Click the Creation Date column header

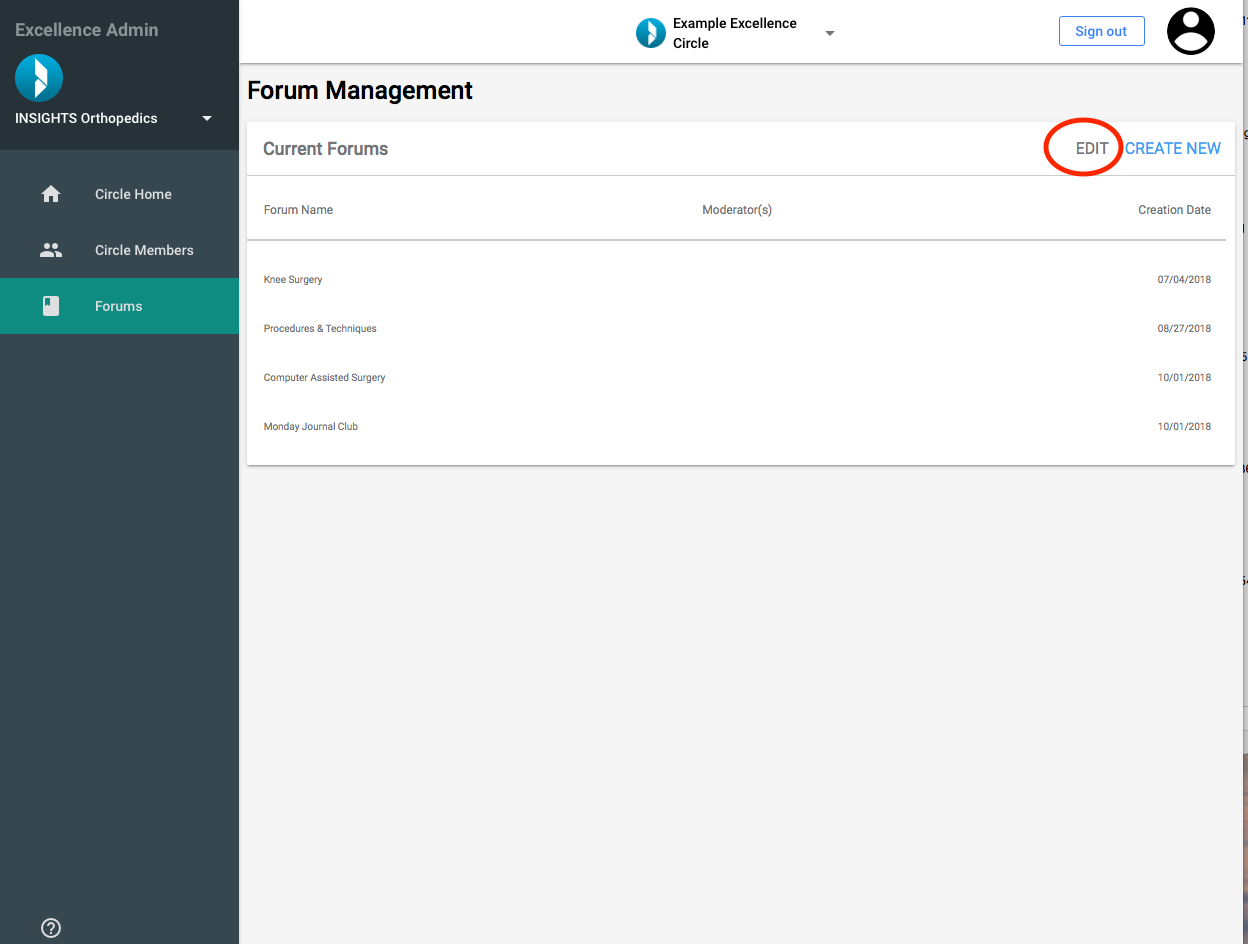tap(1174, 210)
